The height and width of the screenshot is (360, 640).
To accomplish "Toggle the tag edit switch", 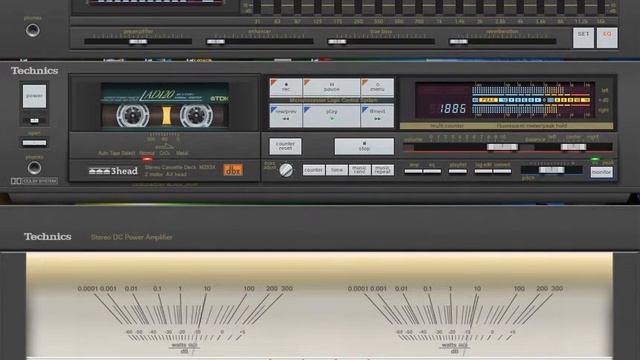I will [x=484, y=171].
